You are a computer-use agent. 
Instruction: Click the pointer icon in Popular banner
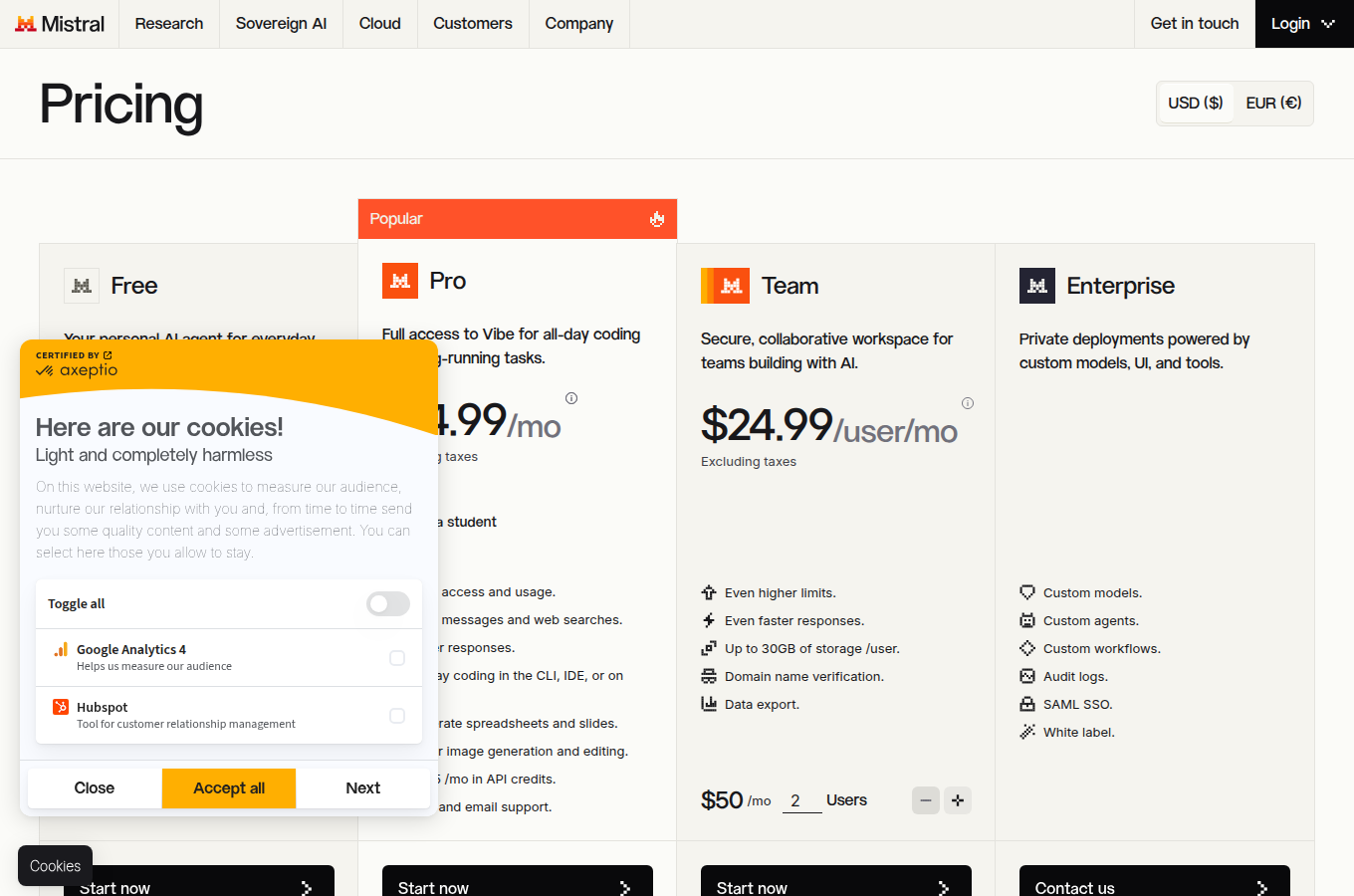(657, 219)
